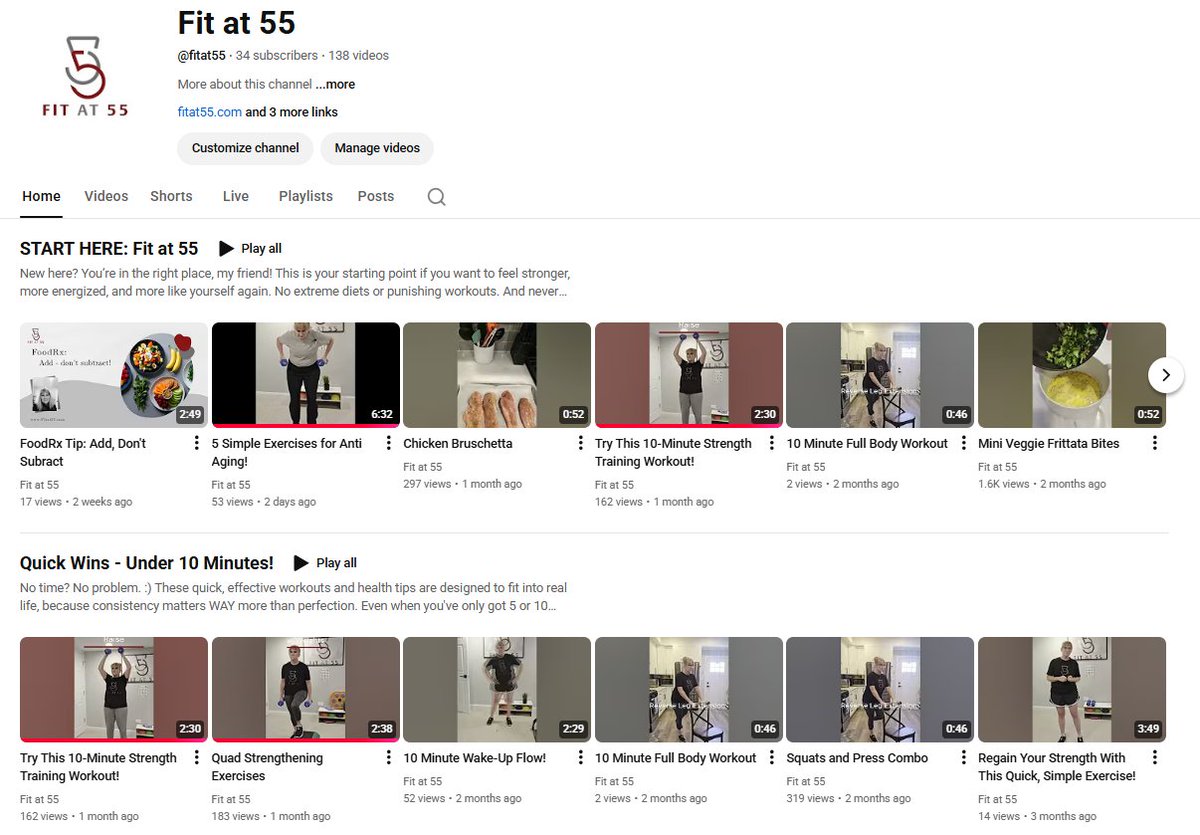Open options menu for Squats and Press Combo
Screen dimensions: 1200x835
click(x=963, y=758)
